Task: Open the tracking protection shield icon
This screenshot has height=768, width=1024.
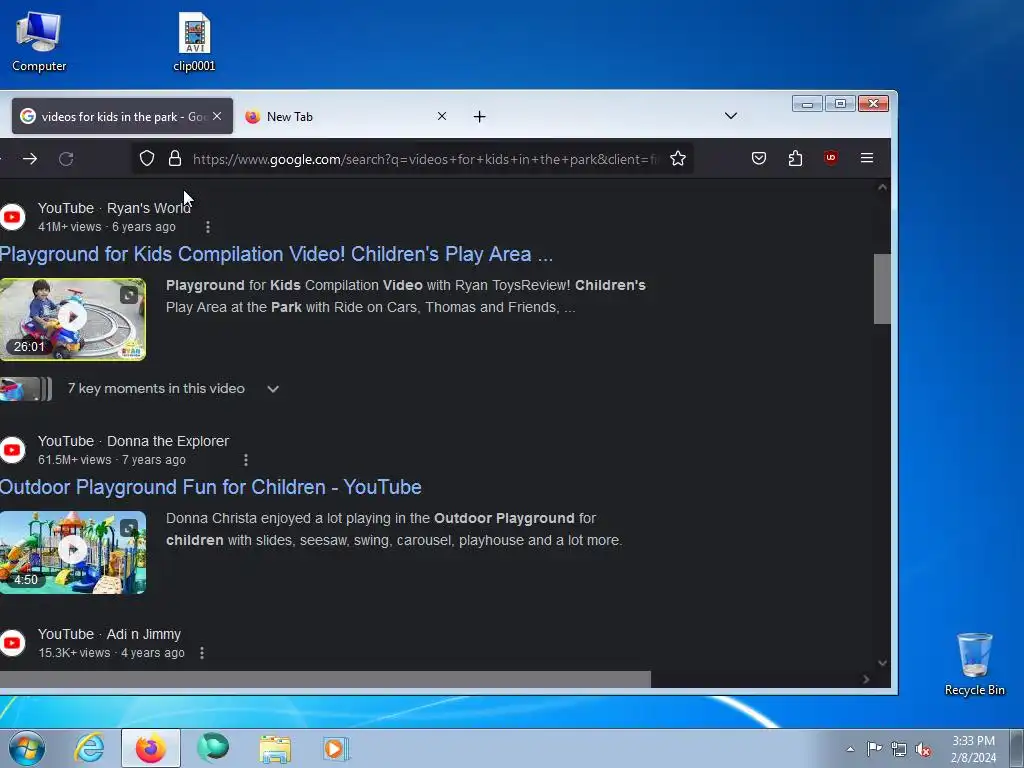Action: pyautogui.click(x=147, y=158)
